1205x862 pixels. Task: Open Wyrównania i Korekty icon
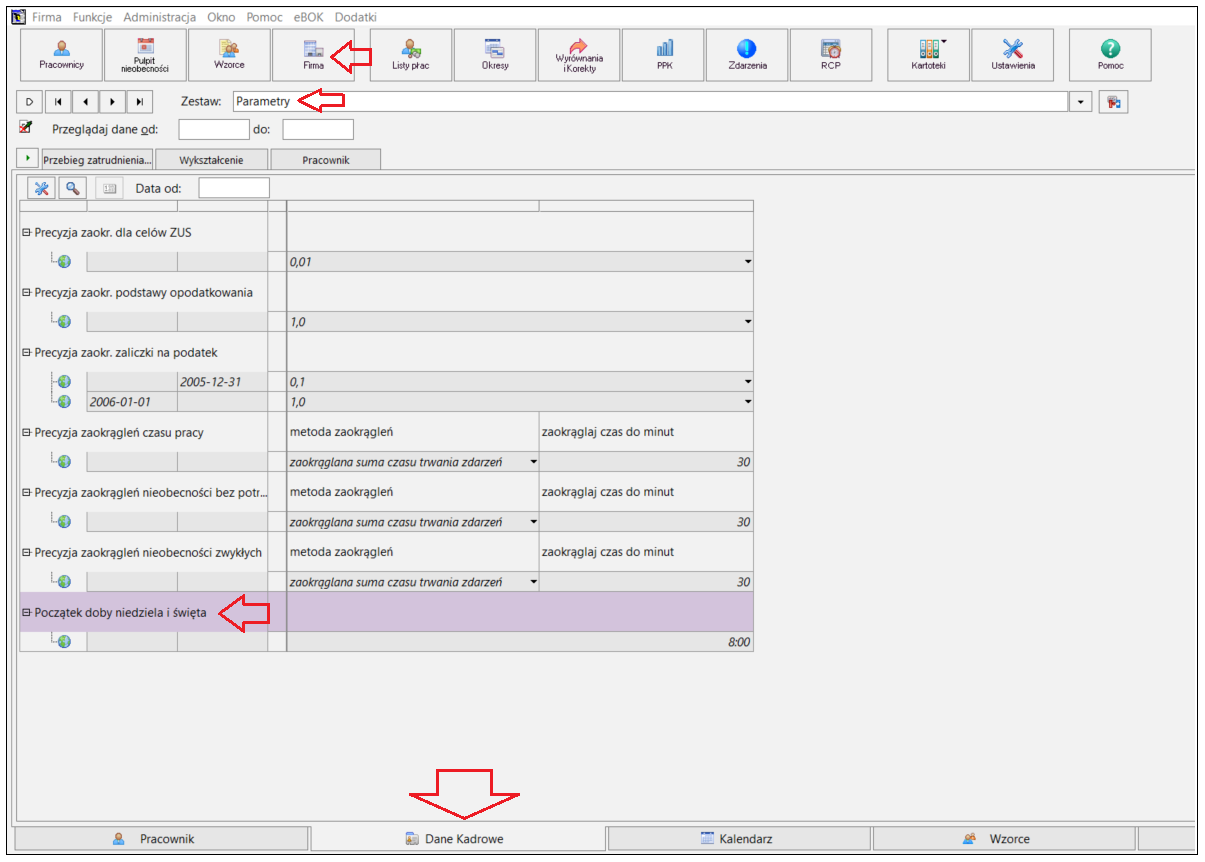click(x=579, y=46)
